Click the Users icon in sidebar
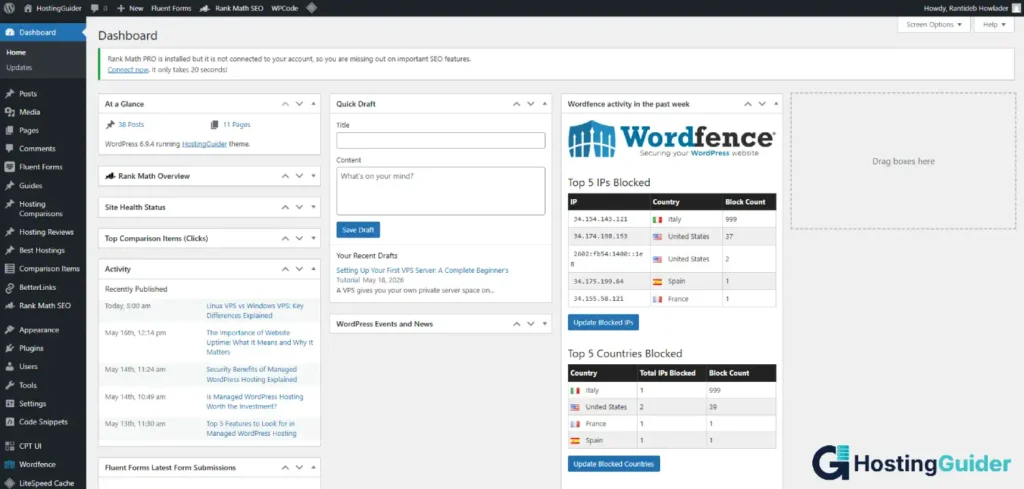 point(10,366)
